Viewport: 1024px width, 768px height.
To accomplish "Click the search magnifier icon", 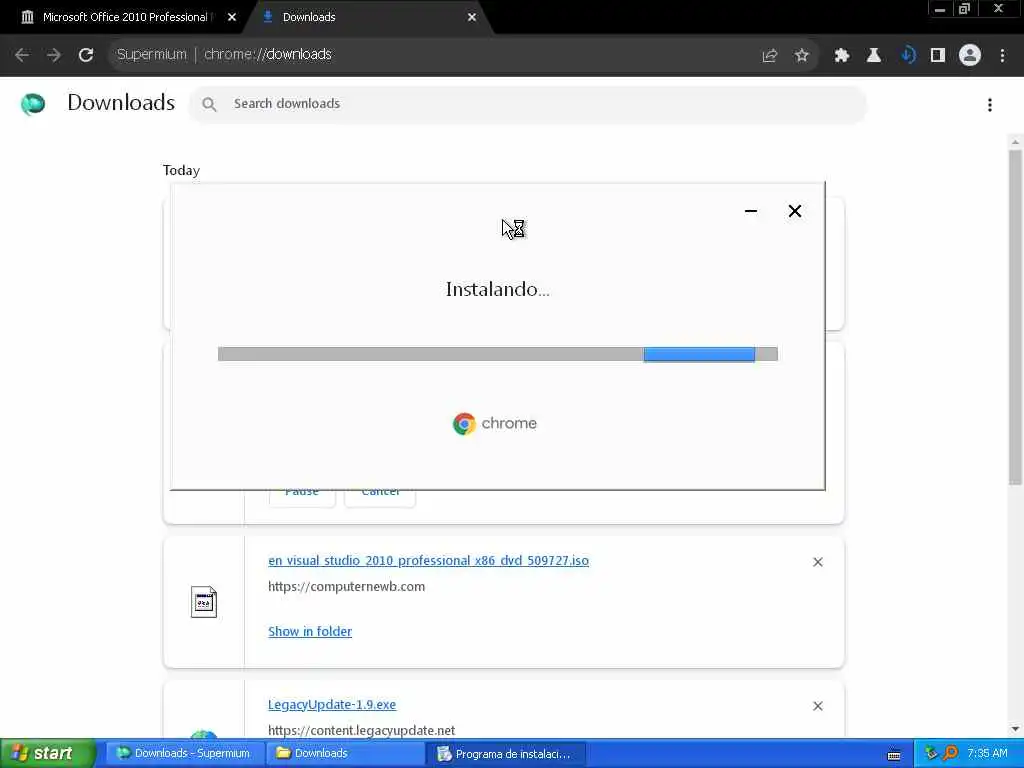I will [209, 104].
